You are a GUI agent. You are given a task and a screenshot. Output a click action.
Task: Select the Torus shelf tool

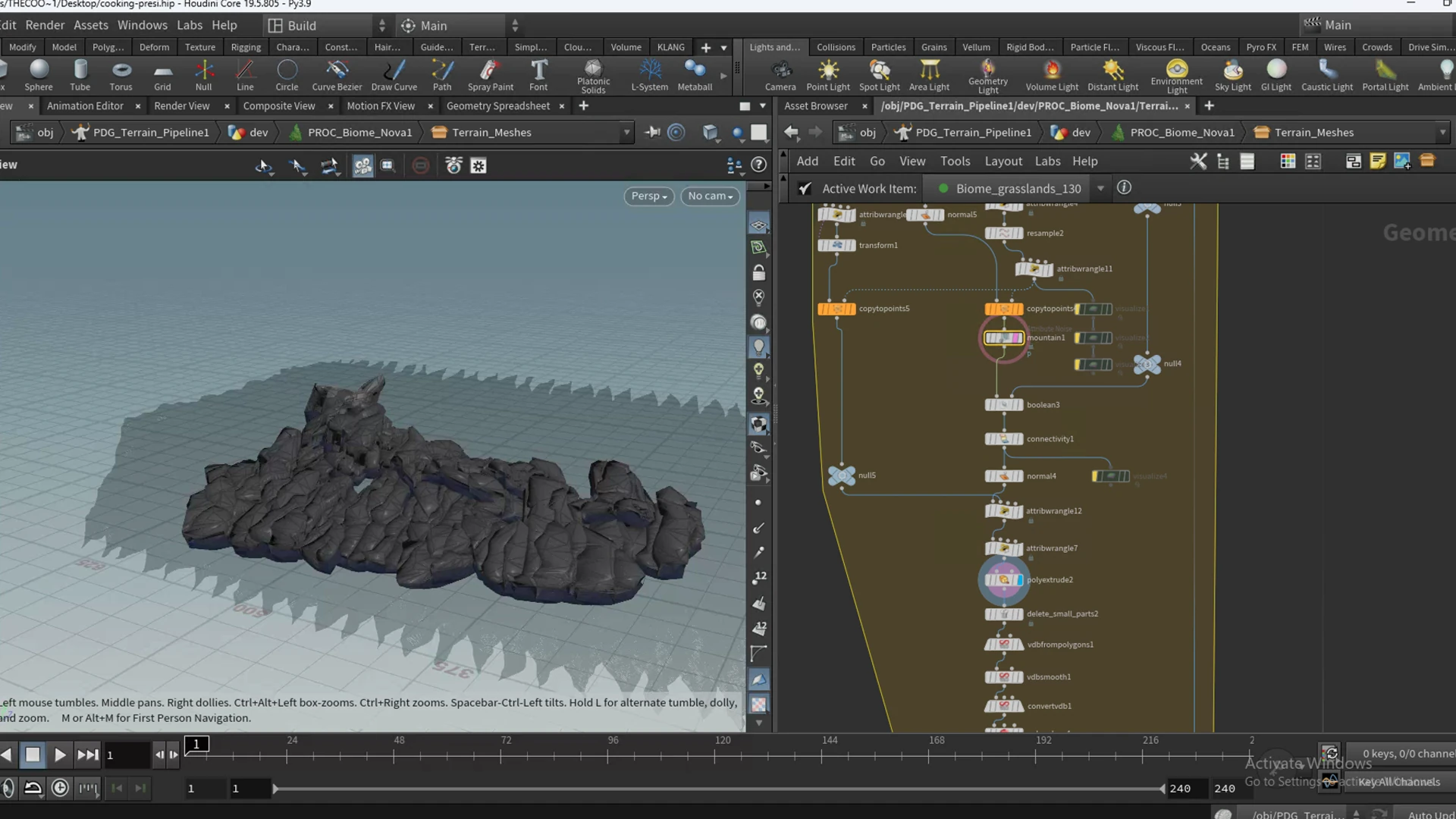pyautogui.click(x=121, y=76)
